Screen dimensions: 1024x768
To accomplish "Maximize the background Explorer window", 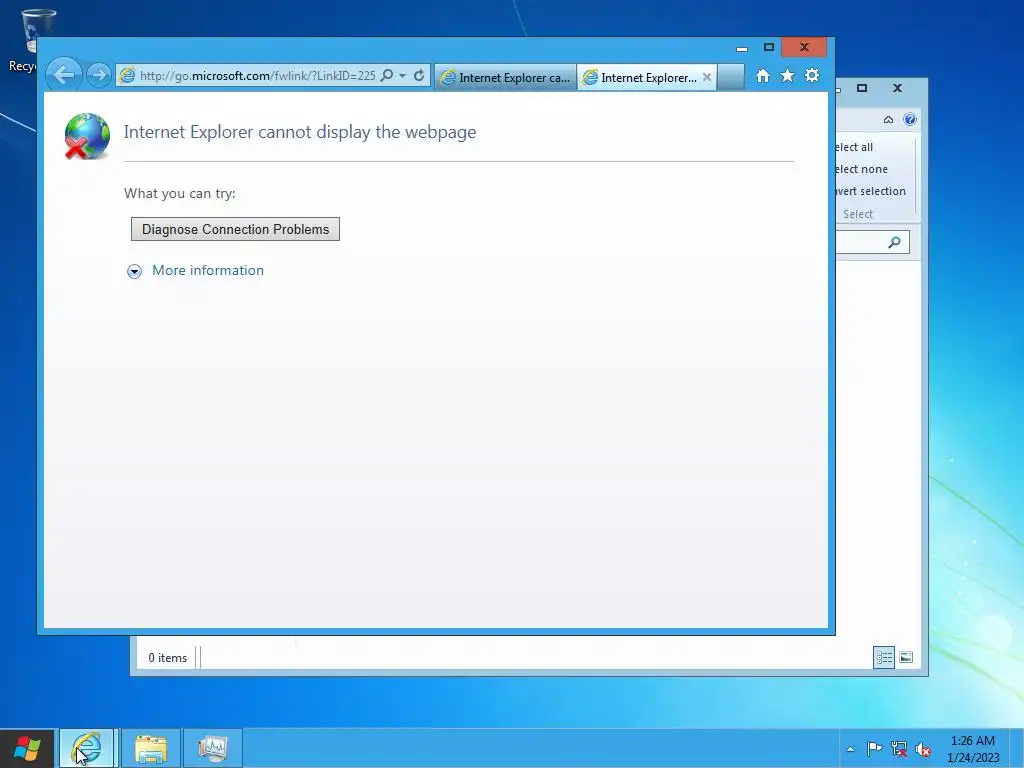I will [x=862, y=88].
